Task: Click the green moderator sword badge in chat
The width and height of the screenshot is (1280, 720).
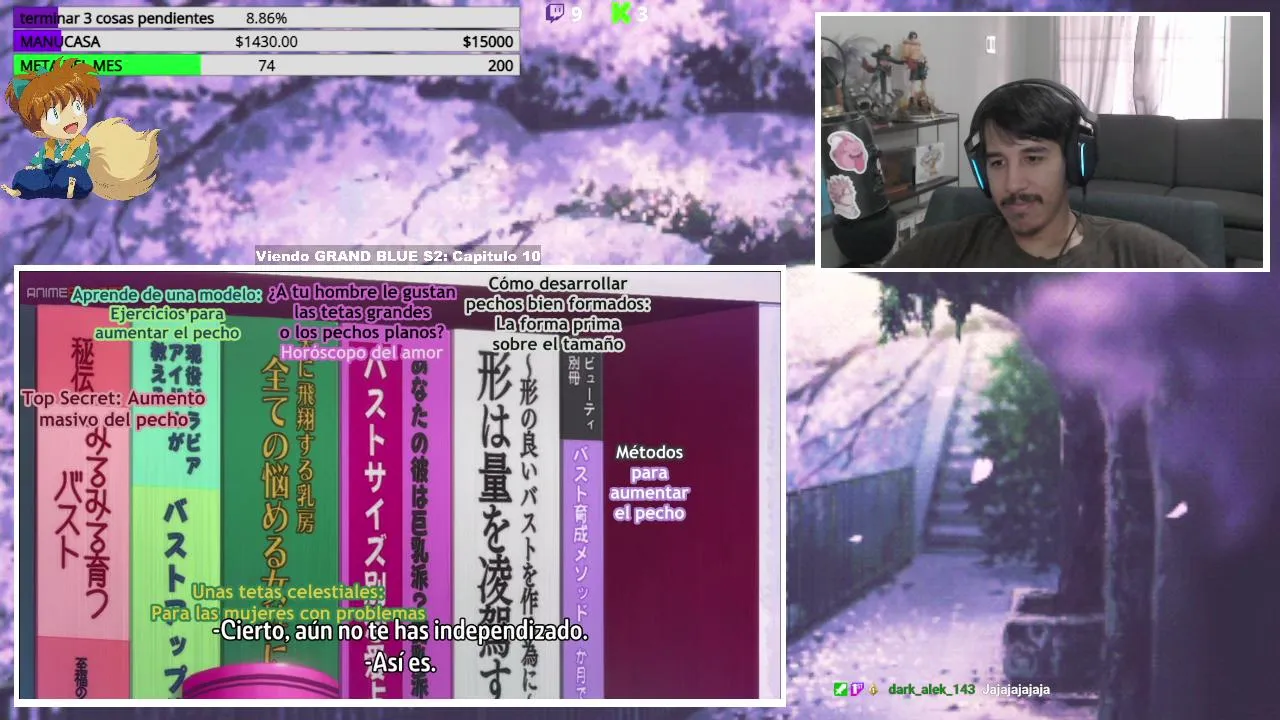Action: [x=840, y=689]
